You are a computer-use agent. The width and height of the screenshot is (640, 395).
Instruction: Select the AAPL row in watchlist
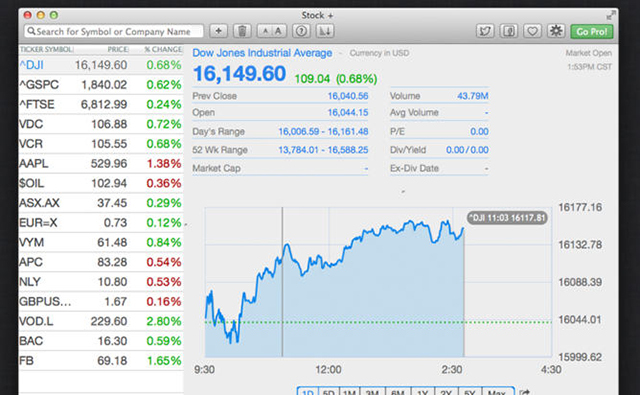101,164
